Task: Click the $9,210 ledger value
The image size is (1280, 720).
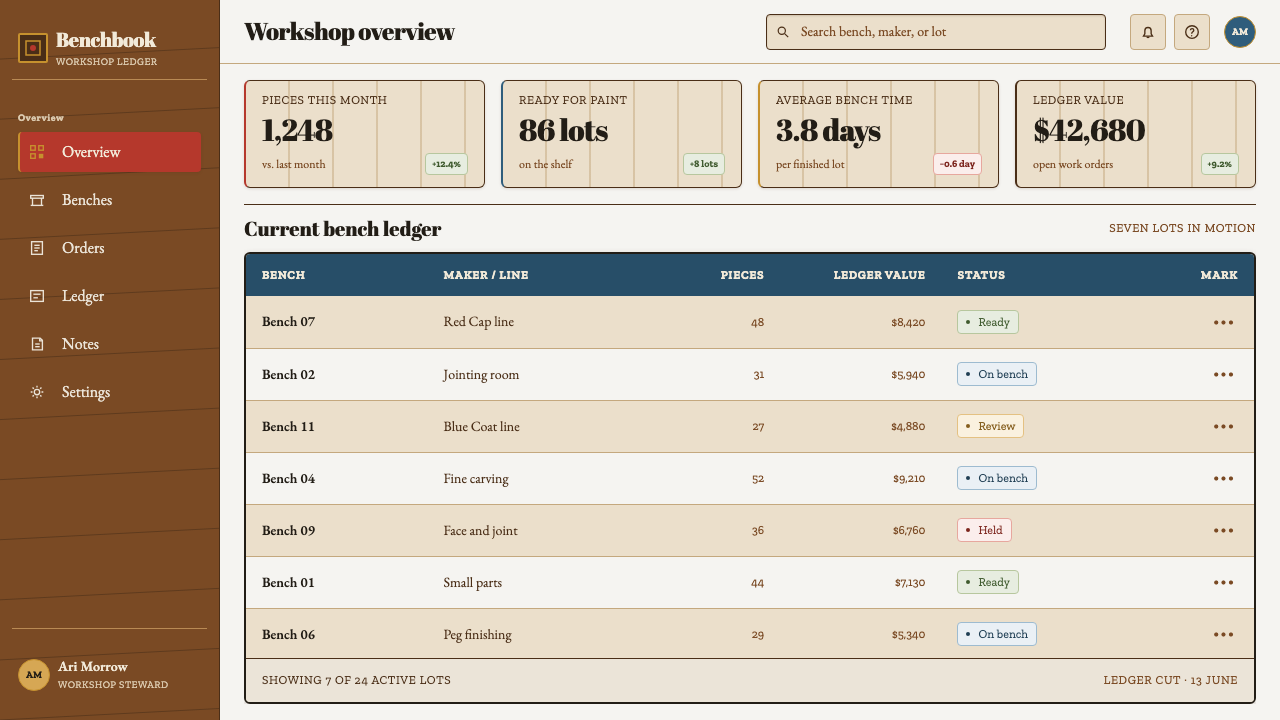Action: [x=909, y=478]
